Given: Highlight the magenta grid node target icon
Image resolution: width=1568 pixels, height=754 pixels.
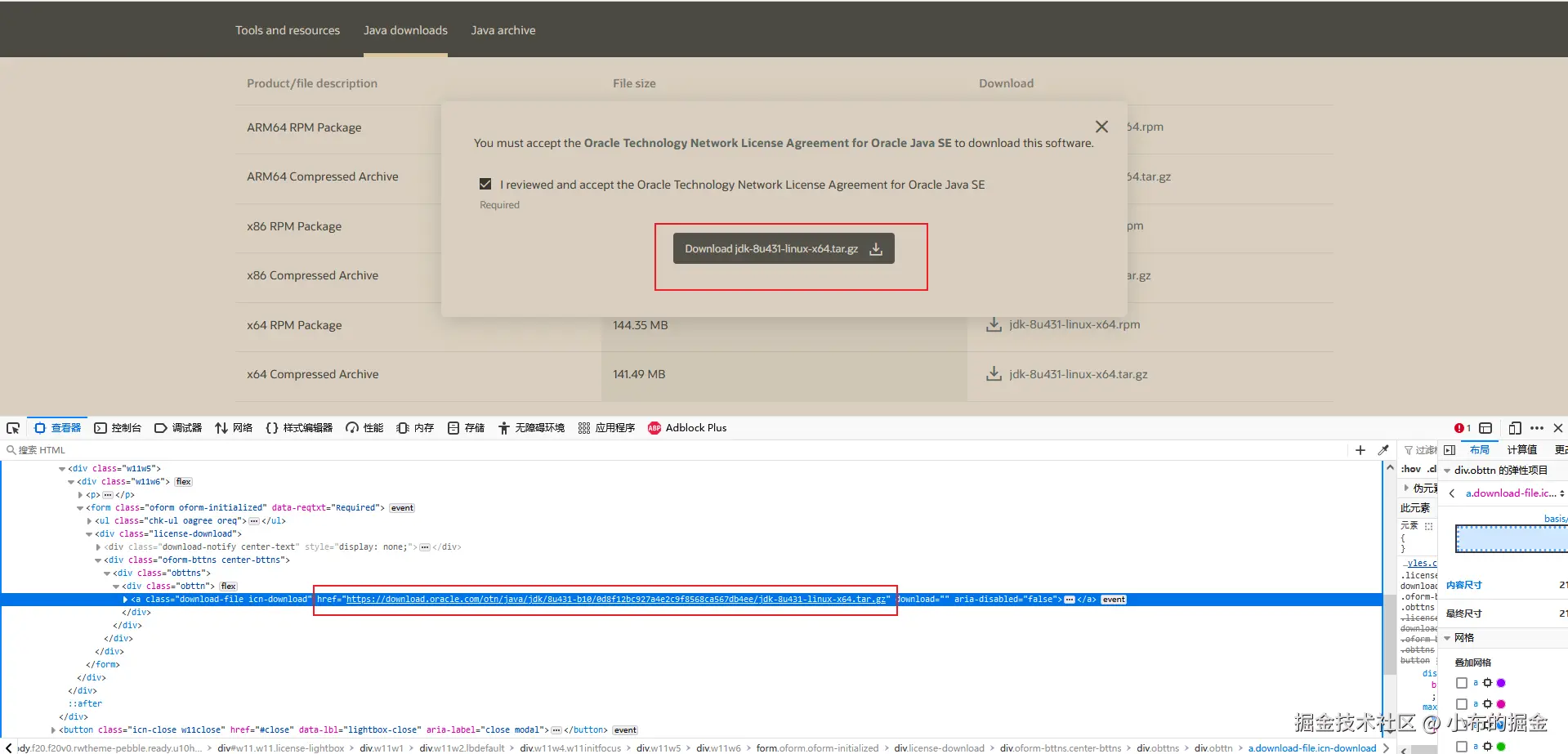Looking at the screenshot, I should click(x=1487, y=703).
